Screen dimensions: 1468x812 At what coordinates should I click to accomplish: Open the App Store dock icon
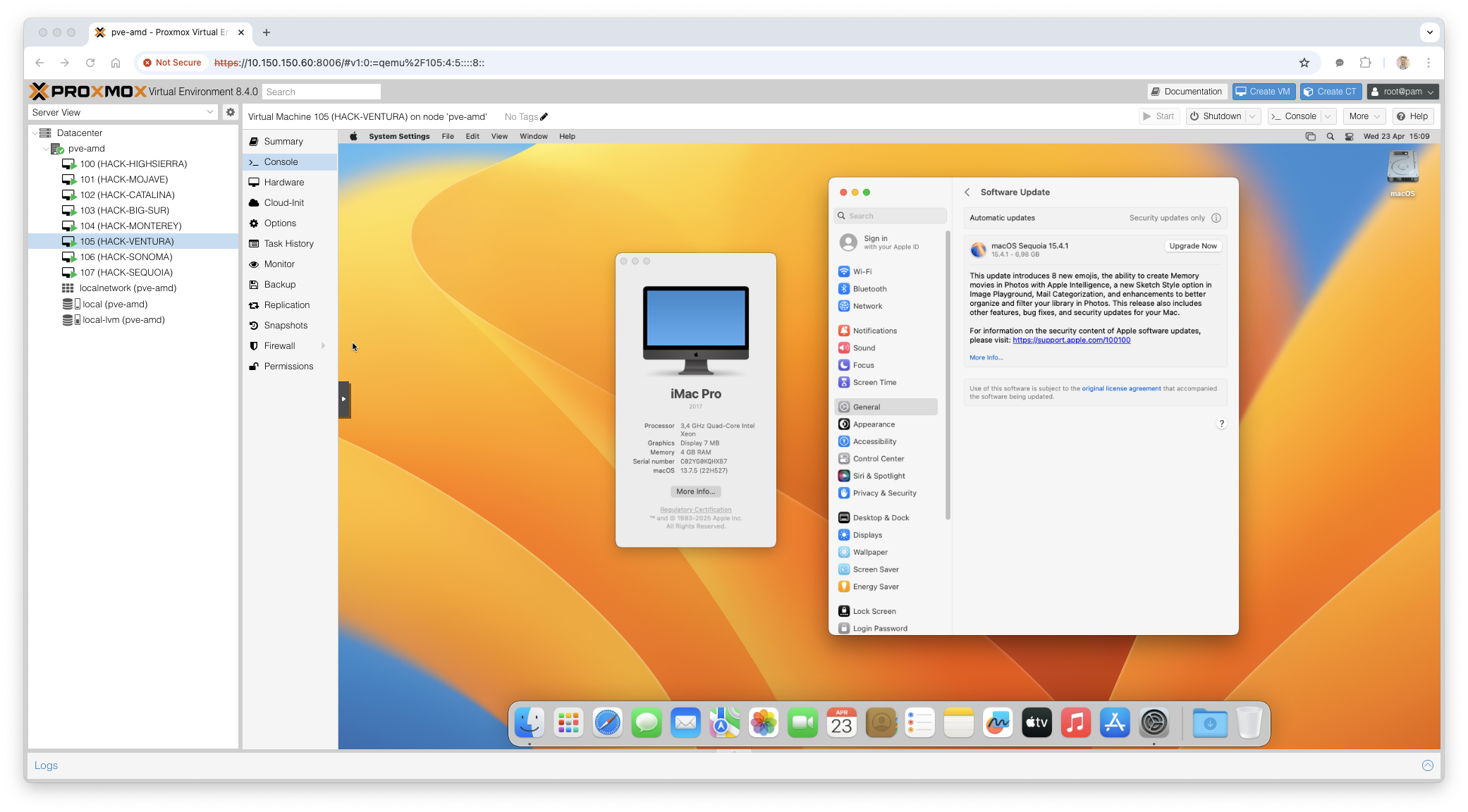tap(1115, 723)
